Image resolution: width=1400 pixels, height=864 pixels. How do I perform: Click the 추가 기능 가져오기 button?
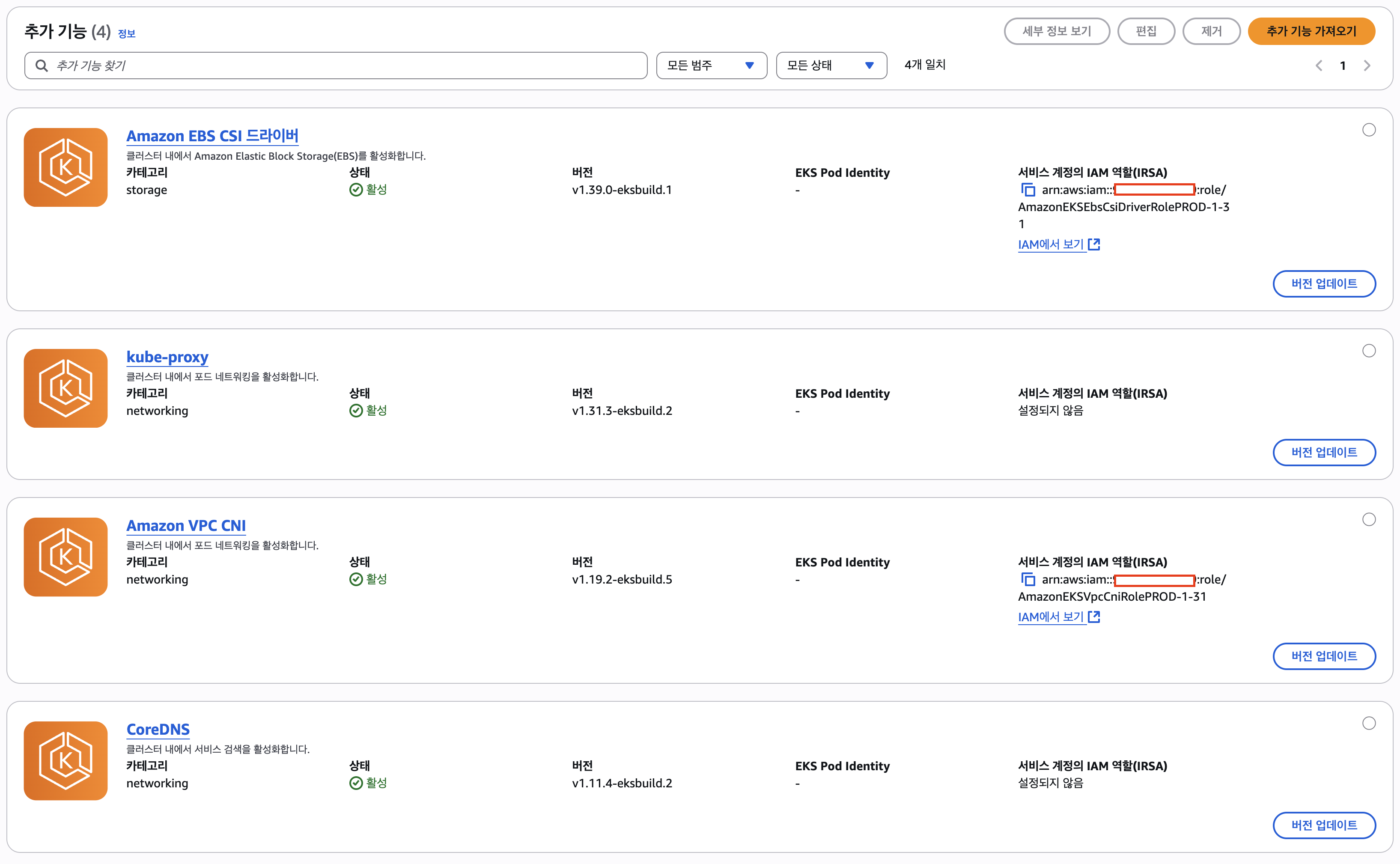click(1311, 31)
